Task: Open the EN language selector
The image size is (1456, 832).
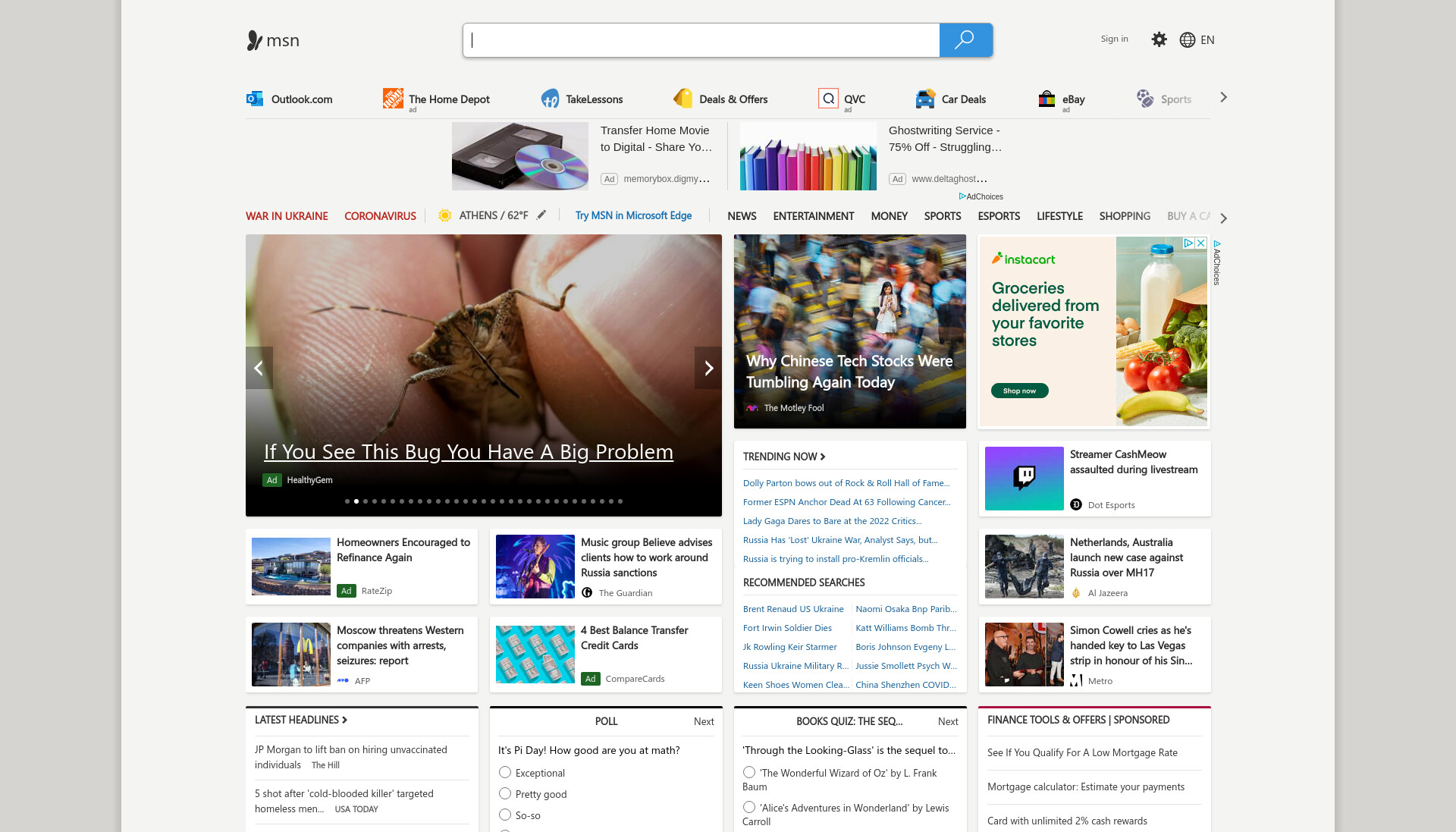Action: tap(1207, 40)
